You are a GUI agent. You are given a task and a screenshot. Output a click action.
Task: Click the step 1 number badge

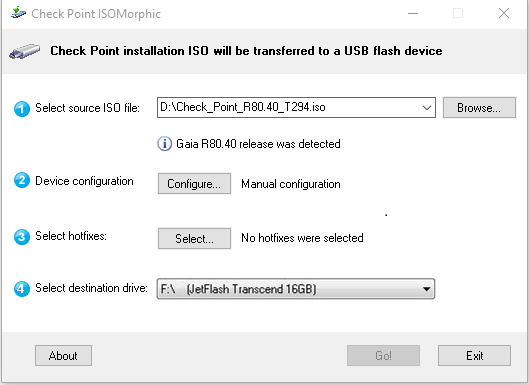click(x=22, y=109)
